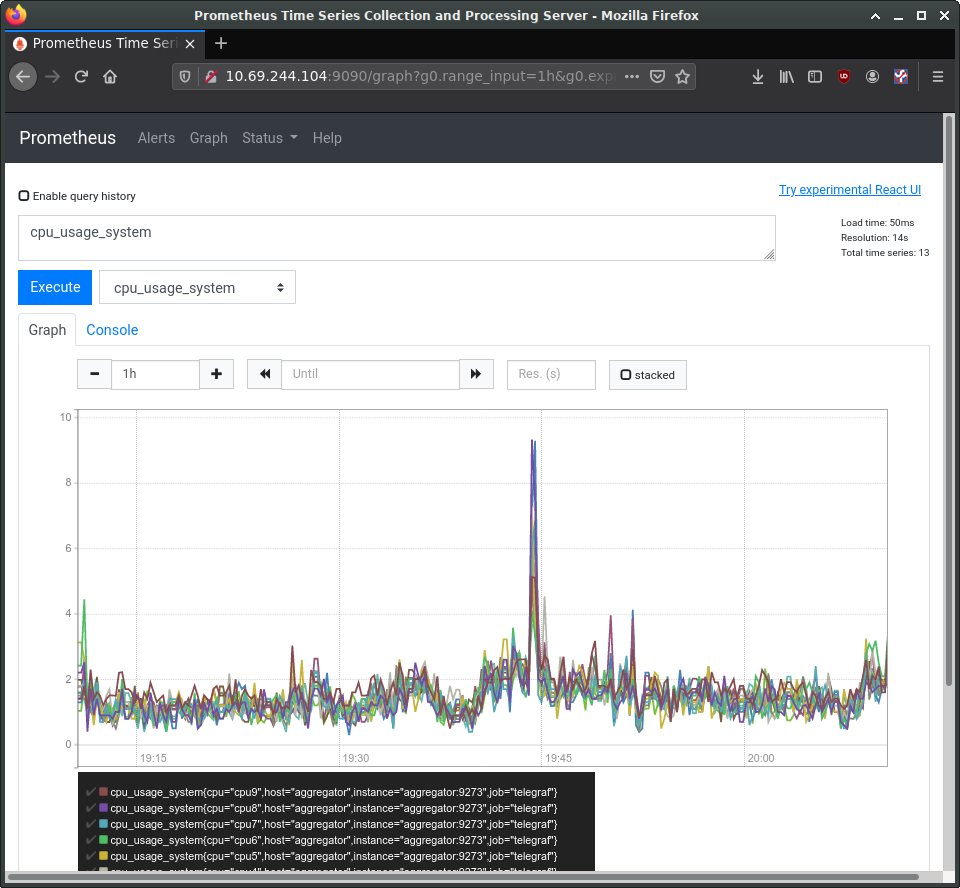Open the Alerts page in navbar
This screenshot has height=888, width=960.
click(156, 138)
